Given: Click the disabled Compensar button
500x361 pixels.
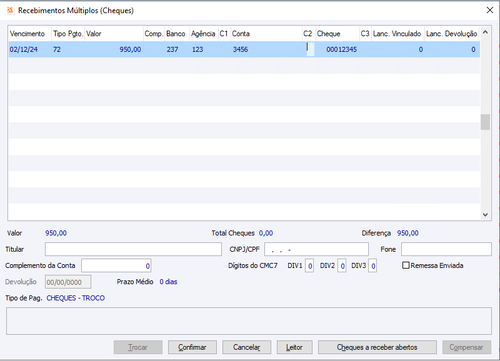Looking at the screenshot, I should (467, 347).
